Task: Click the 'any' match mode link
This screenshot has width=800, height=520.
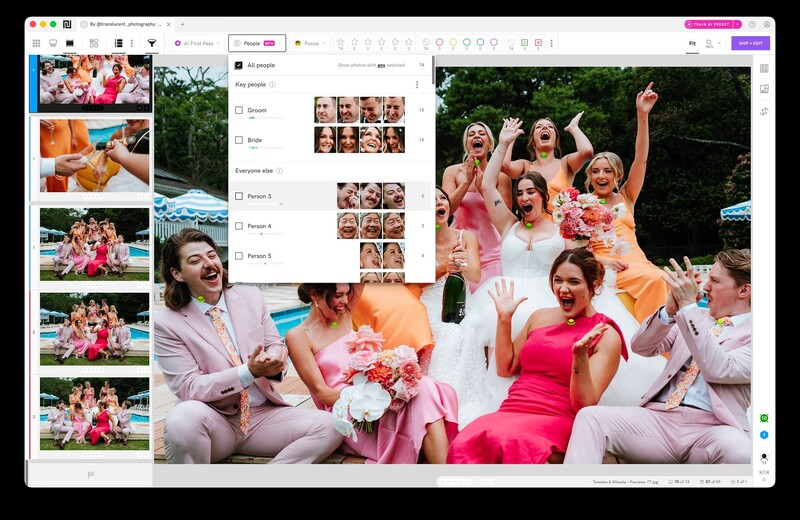Action: tap(381, 65)
